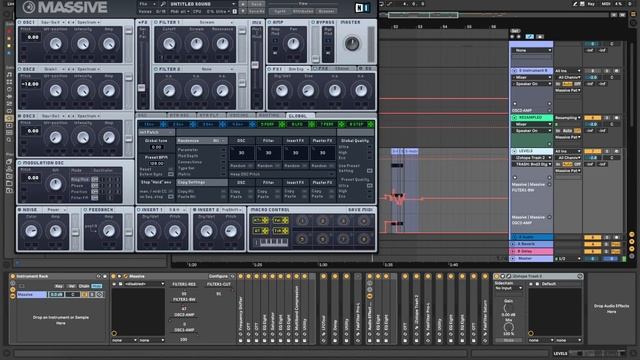This screenshot has height=360, width=640.
Task: Toggle Filter 1 on/off
Action: pyautogui.click(x=156, y=22)
